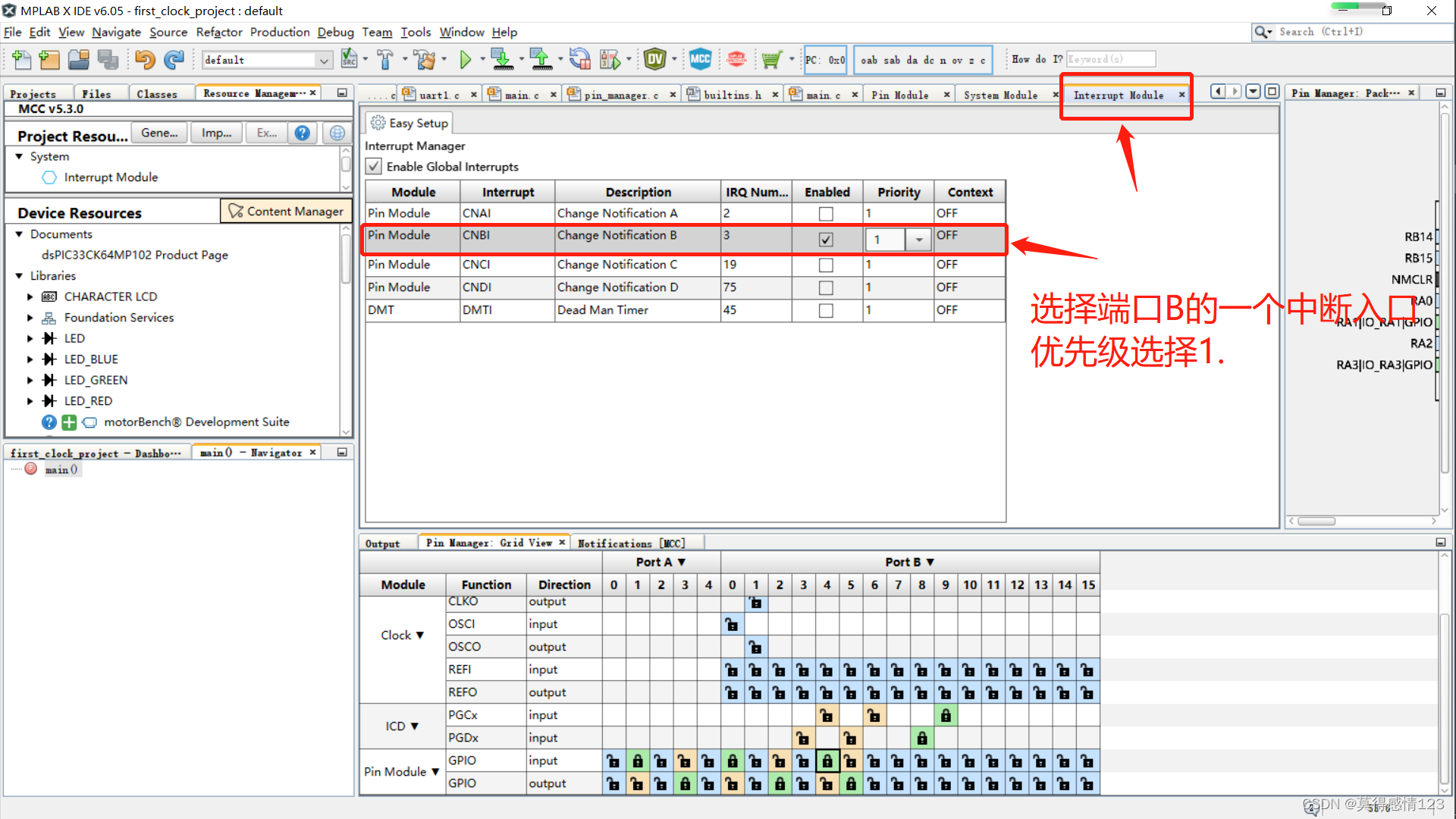Screen dimensions: 1456x819
Task: Click the Undo arrow icon
Action: [146, 59]
